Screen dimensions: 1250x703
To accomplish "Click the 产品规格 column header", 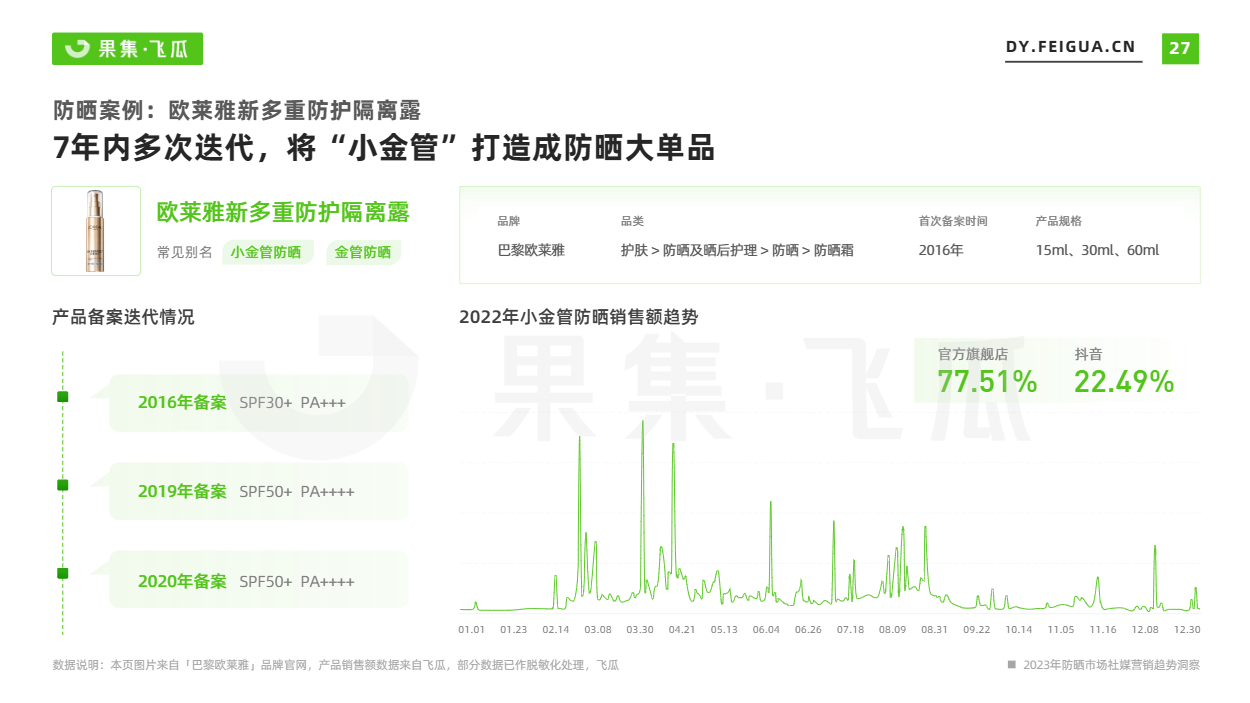I will pyautogui.click(x=1059, y=221).
